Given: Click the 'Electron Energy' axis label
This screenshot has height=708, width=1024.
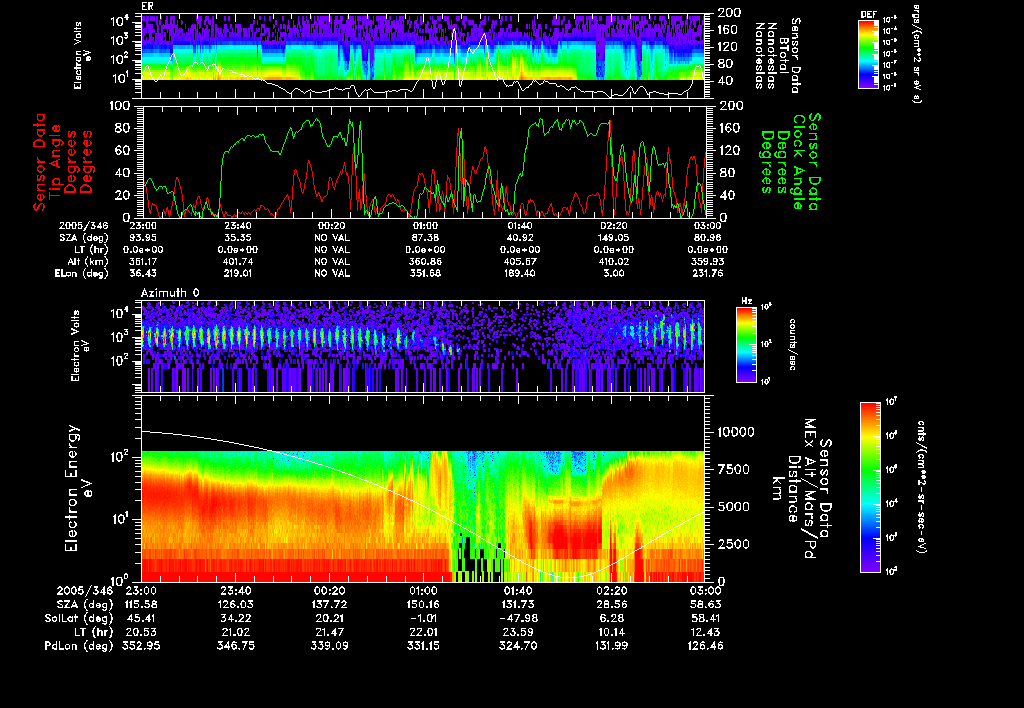Looking at the screenshot, I should (x=71, y=489).
